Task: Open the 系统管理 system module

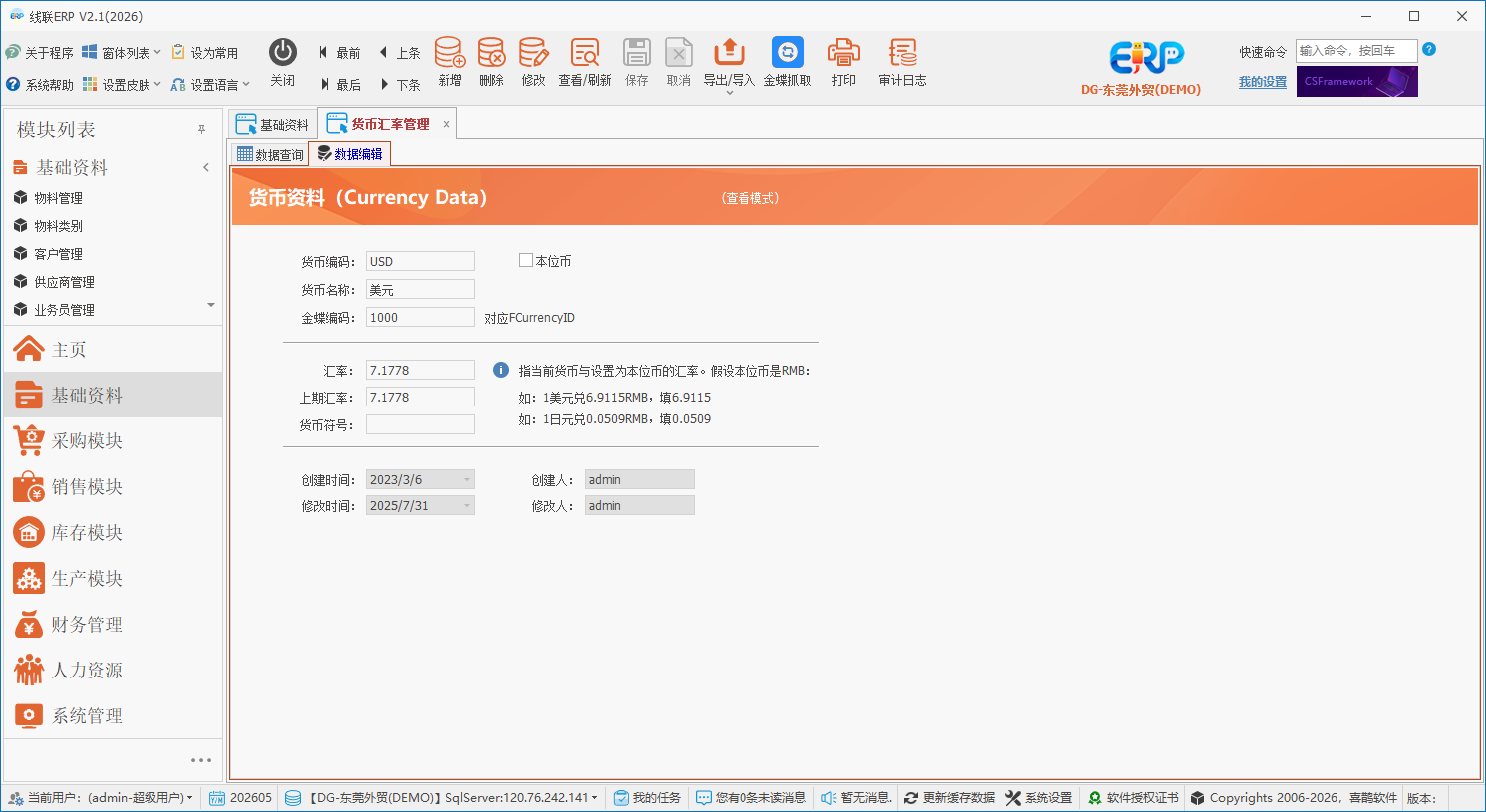Action: (x=113, y=715)
